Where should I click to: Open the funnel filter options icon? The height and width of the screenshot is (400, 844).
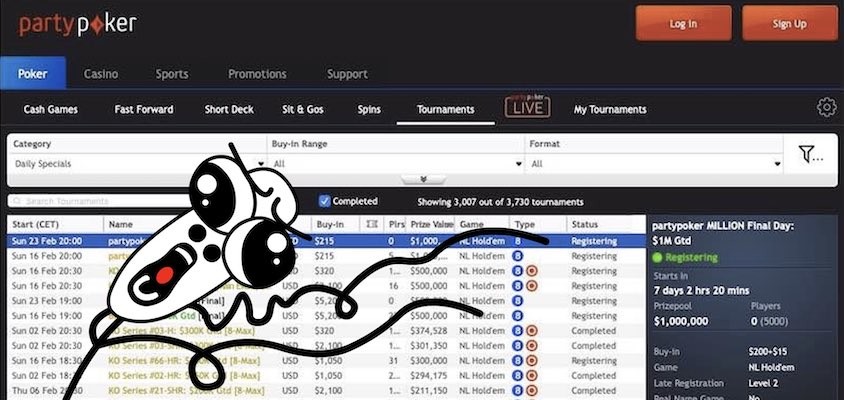(x=811, y=154)
